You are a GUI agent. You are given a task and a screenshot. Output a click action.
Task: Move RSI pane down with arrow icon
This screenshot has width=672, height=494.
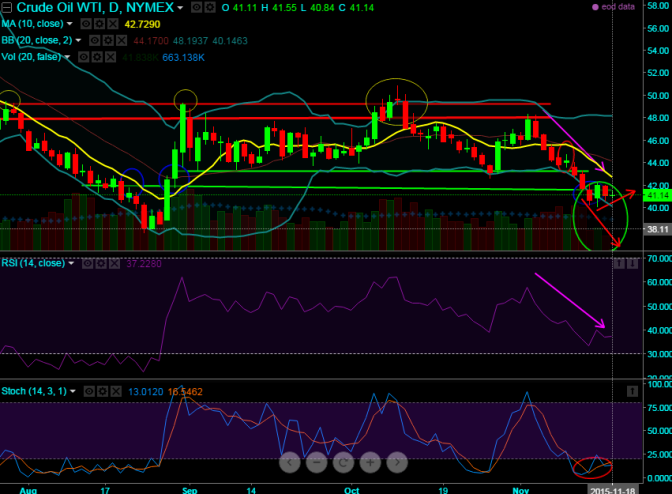tap(632, 263)
